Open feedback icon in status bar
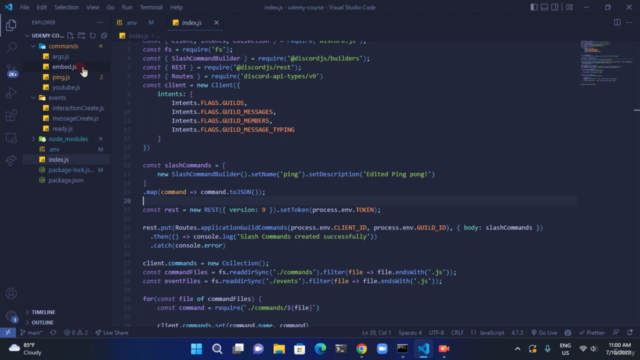Viewport: 640px width, 360px height. point(616,333)
